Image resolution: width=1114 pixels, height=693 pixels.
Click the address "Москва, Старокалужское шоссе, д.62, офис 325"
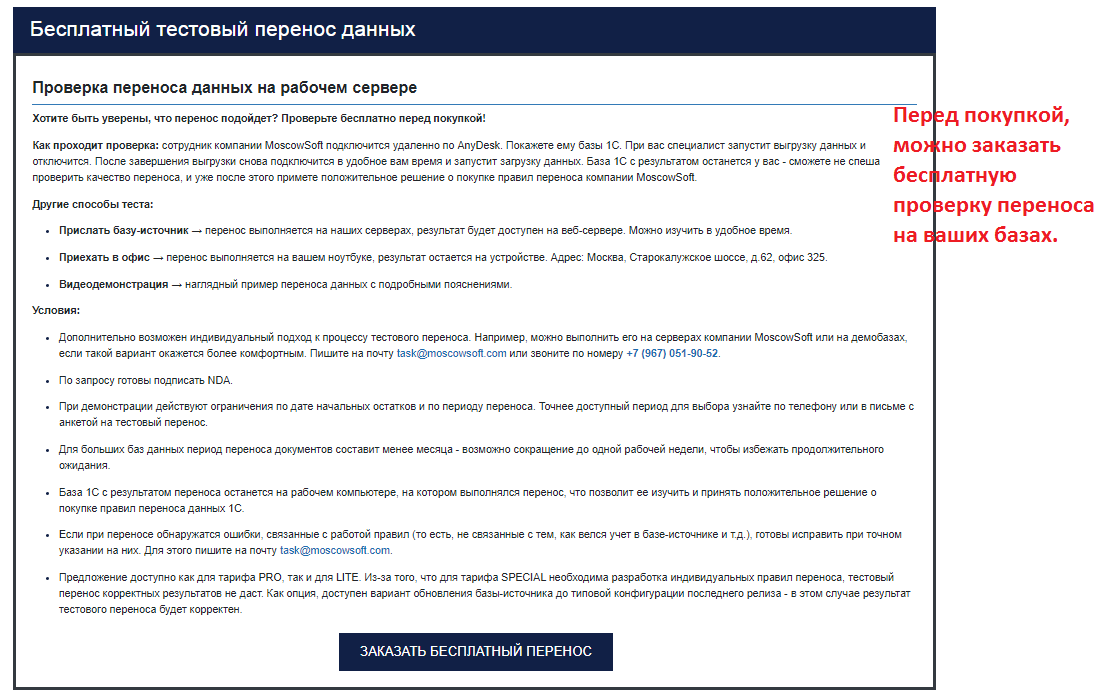(707, 257)
